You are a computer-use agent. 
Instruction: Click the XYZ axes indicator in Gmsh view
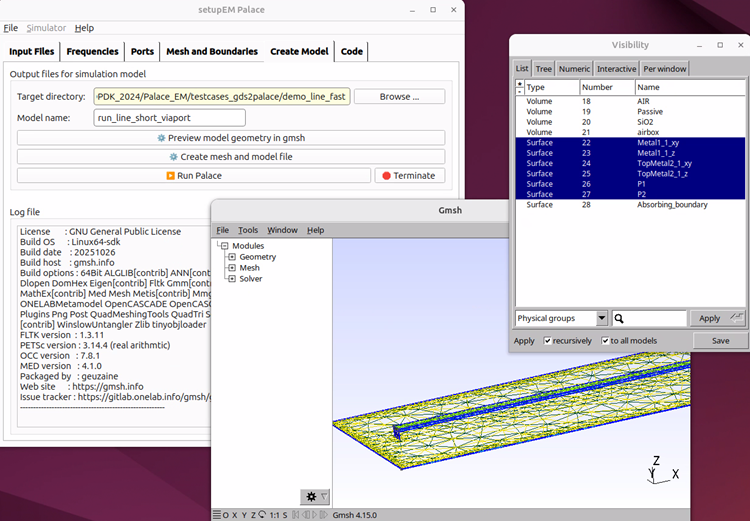(x=662, y=469)
